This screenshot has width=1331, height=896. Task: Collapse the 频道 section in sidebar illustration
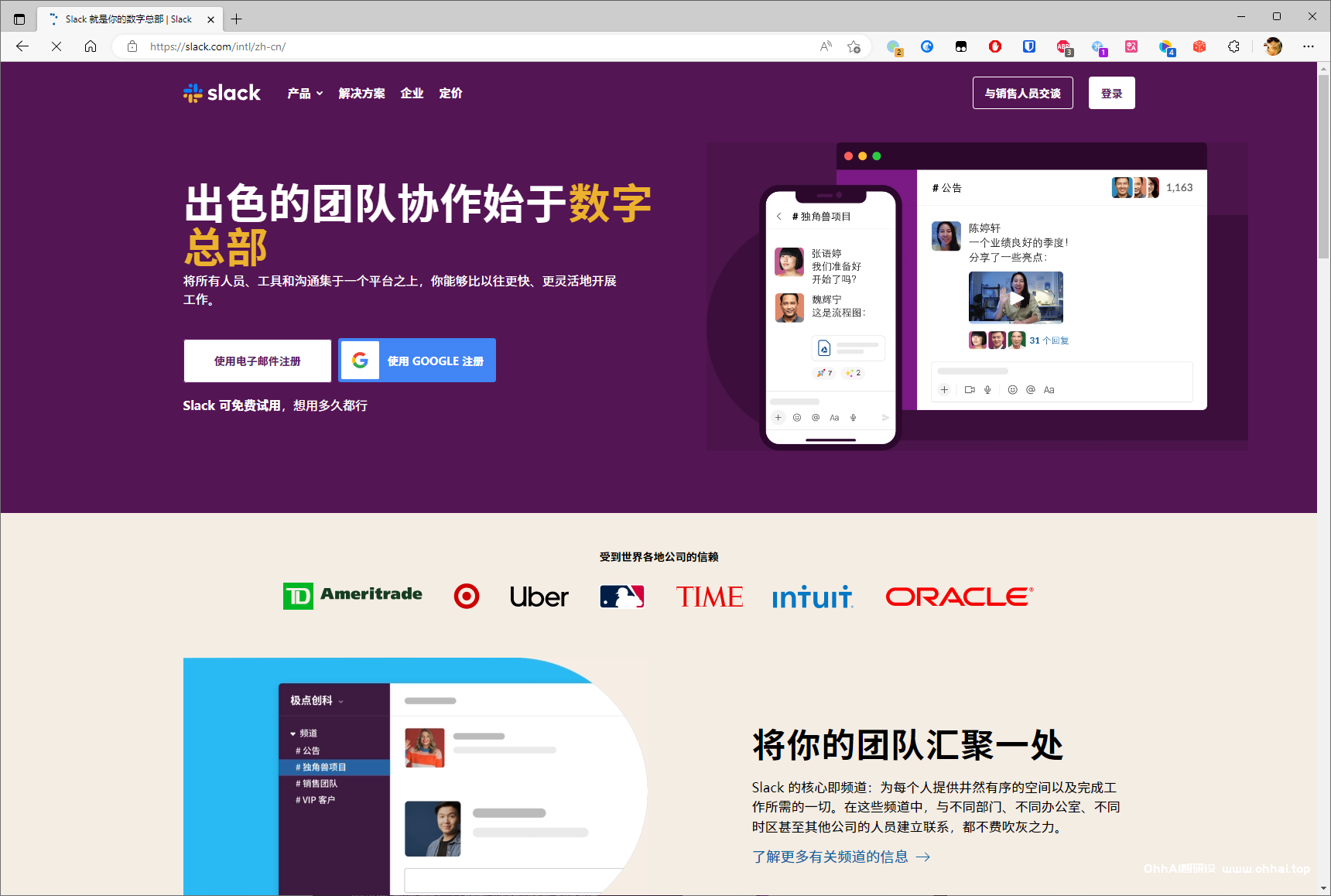click(x=303, y=733)
